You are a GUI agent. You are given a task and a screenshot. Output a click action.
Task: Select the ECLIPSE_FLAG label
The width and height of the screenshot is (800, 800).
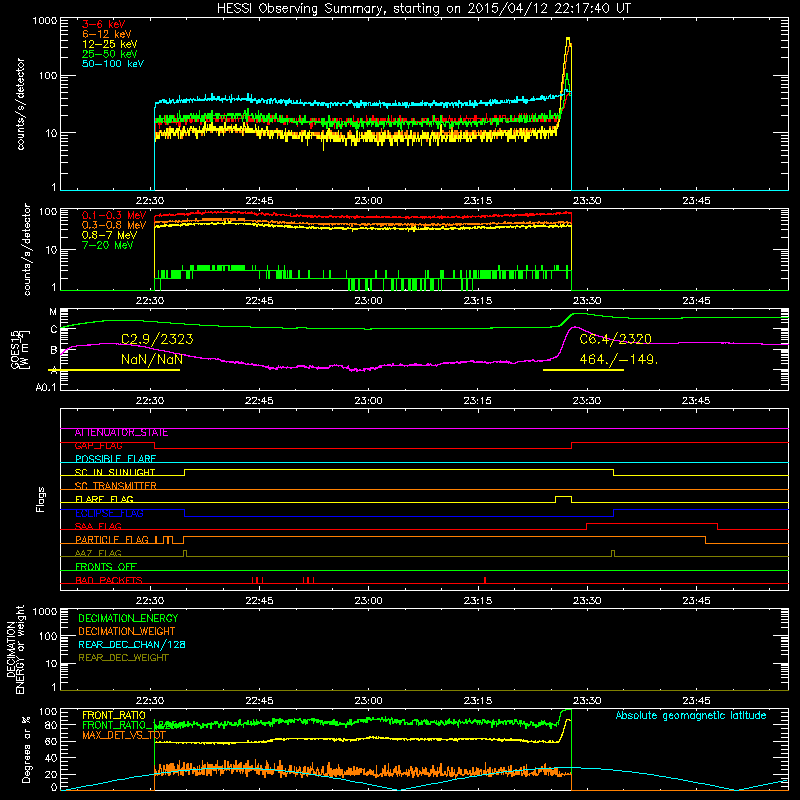(x=109, y=513)
